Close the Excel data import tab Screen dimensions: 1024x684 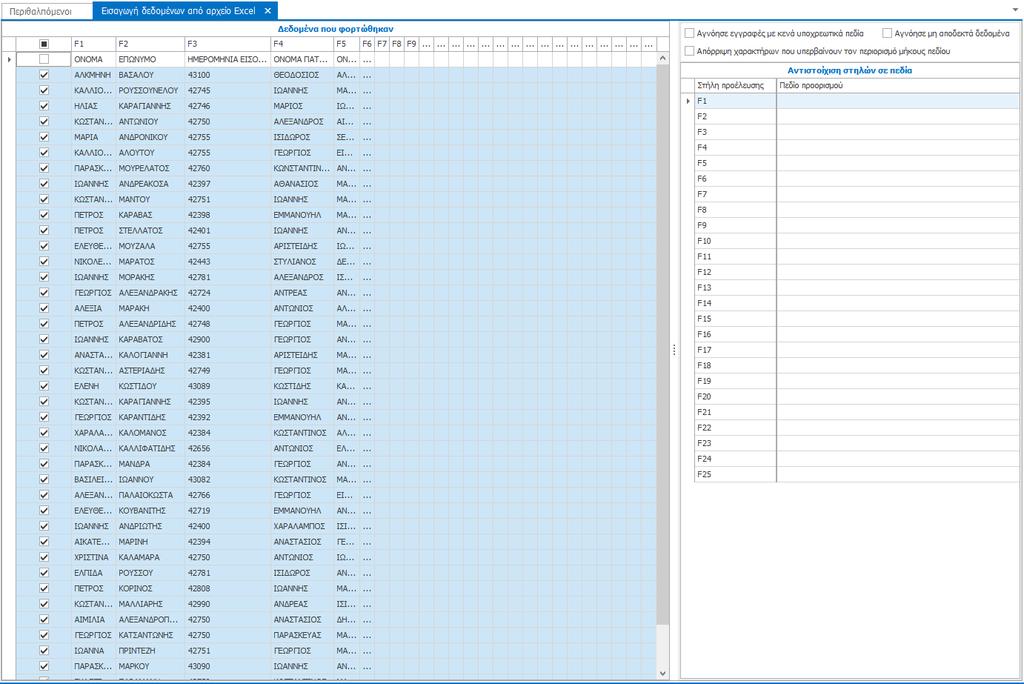(x=268, y=11)
